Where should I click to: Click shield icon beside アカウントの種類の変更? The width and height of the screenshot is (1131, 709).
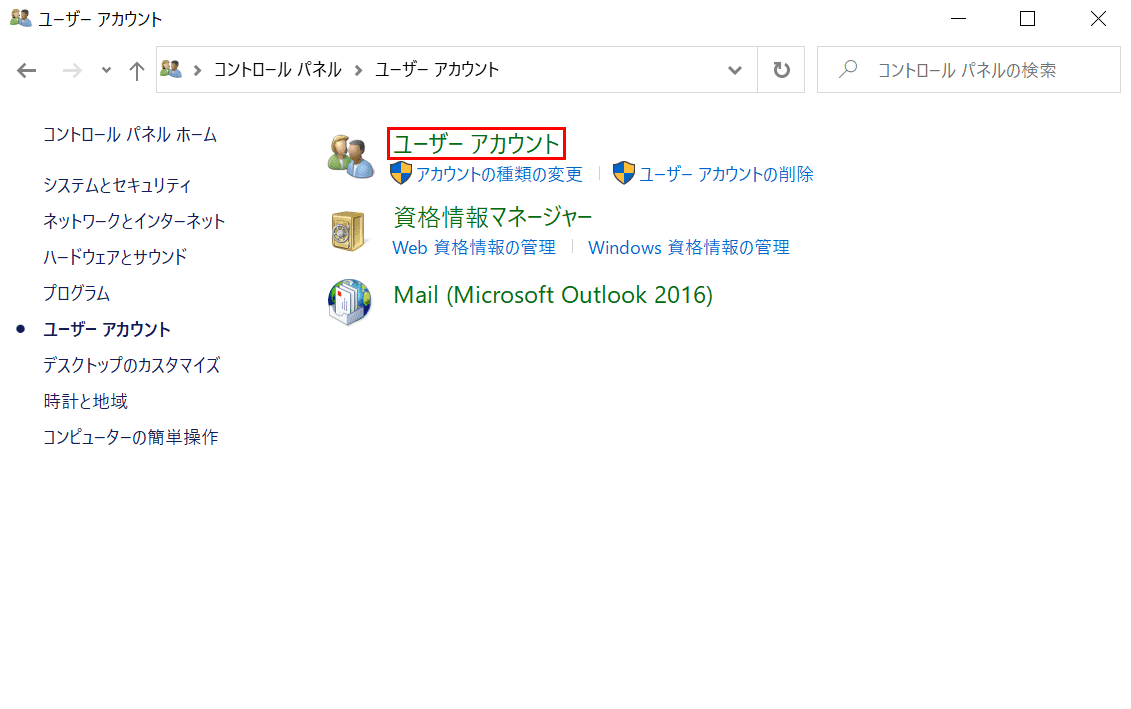[401, 173]
